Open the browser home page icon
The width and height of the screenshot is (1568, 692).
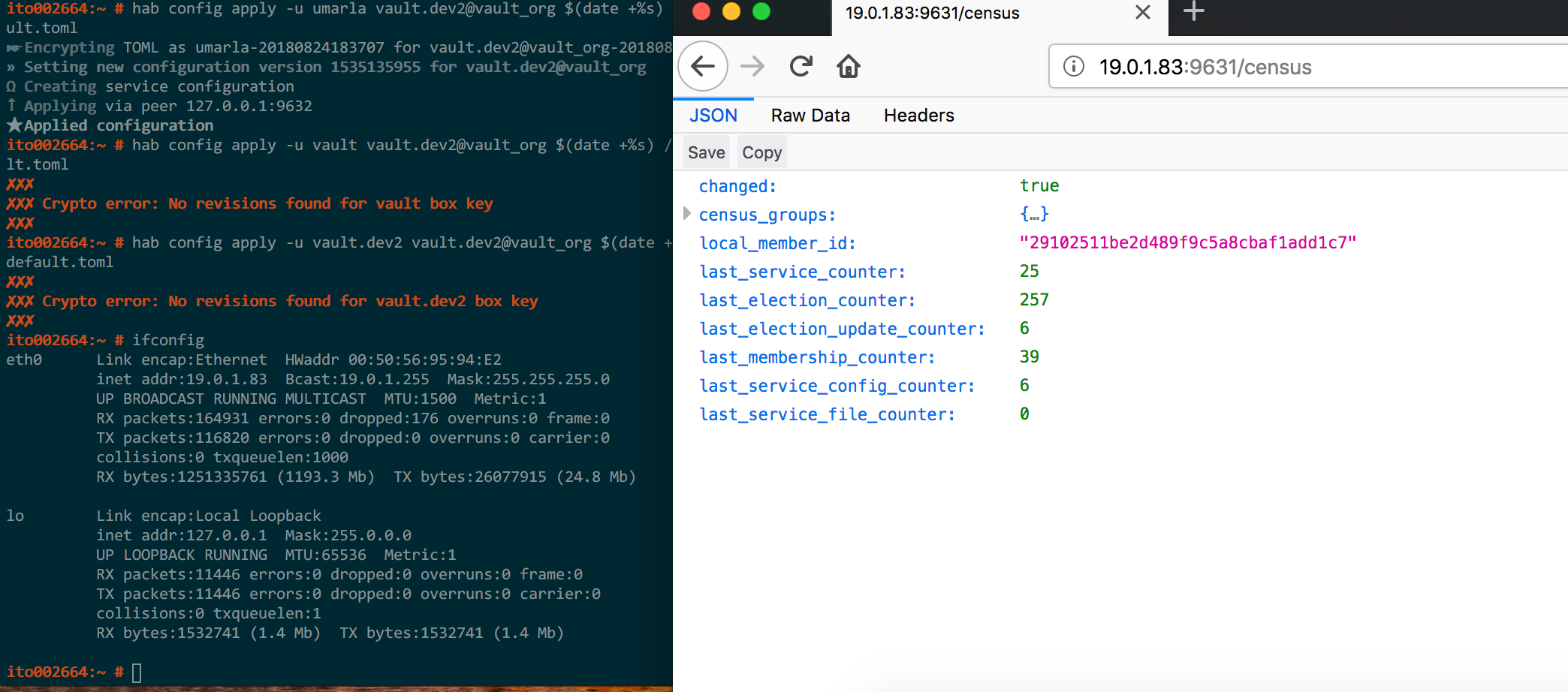click(x=849, y=67)
